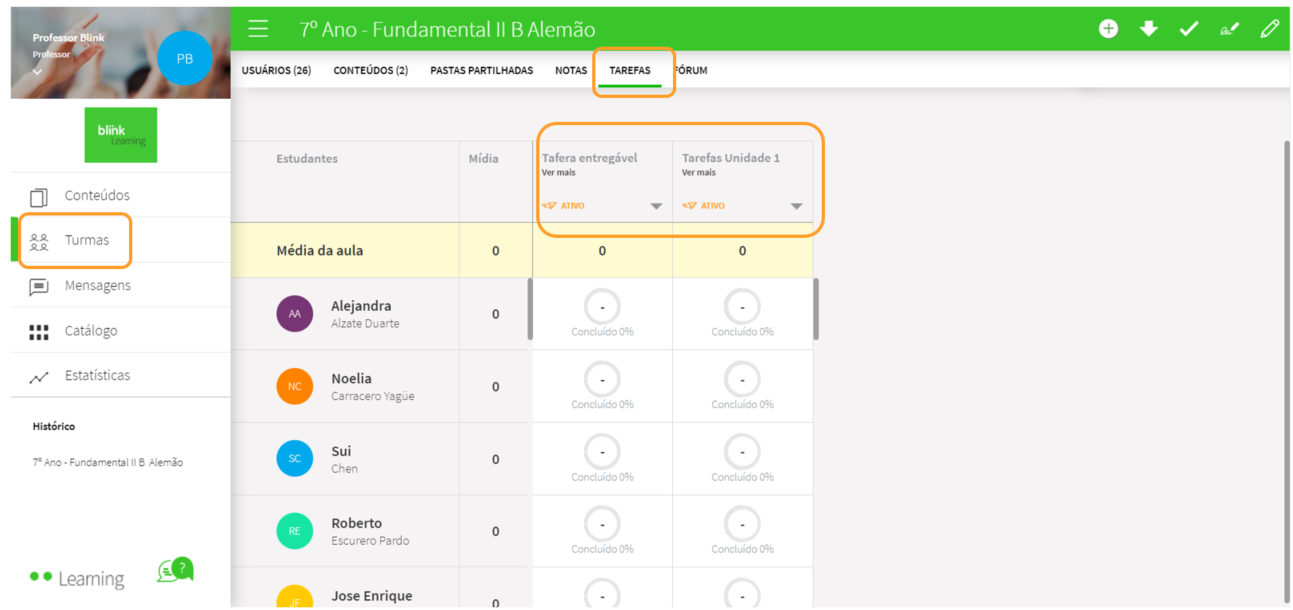Screen dimensions: 1293x610
Task: Open Estatísticas in the sidebar
Action: (97, 376)
